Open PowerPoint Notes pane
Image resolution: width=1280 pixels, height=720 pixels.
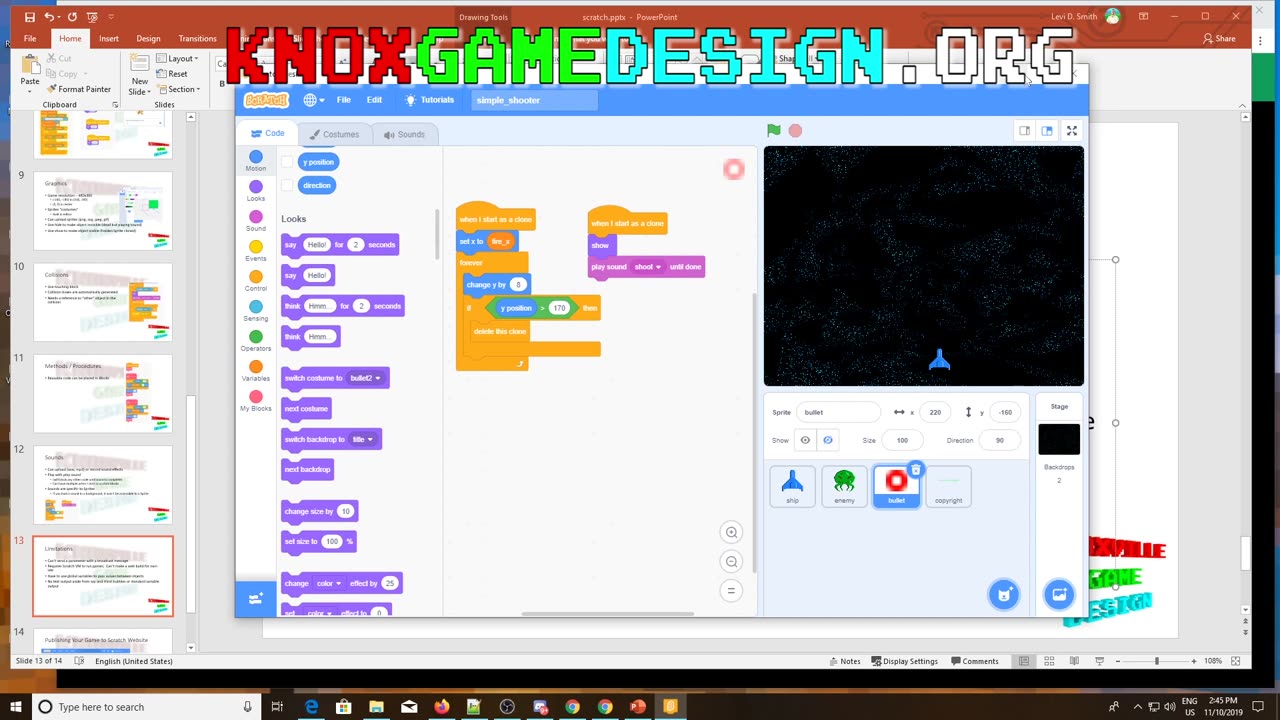pos(843,661)
